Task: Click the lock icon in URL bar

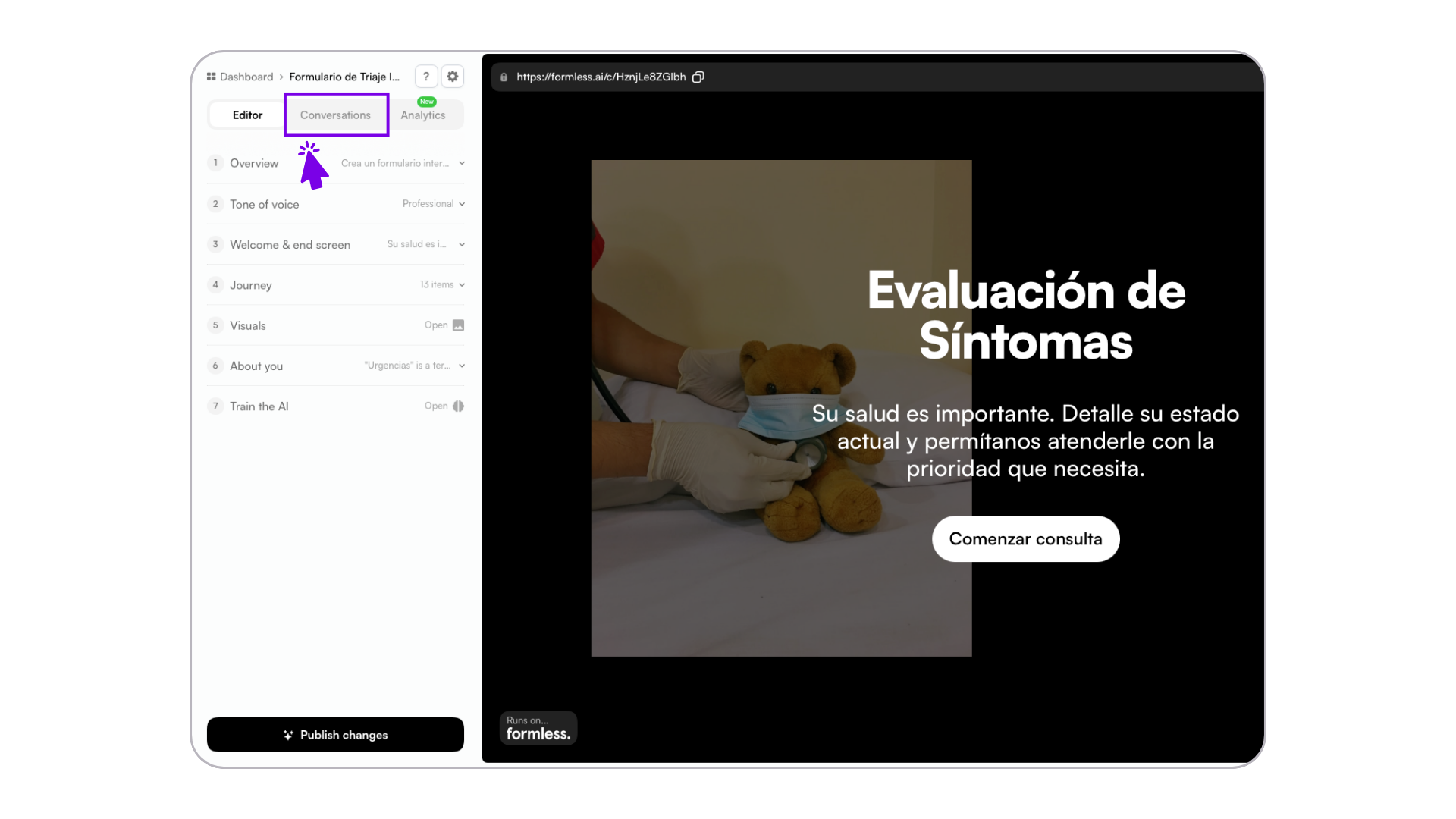Action: (x=504, y=77)
